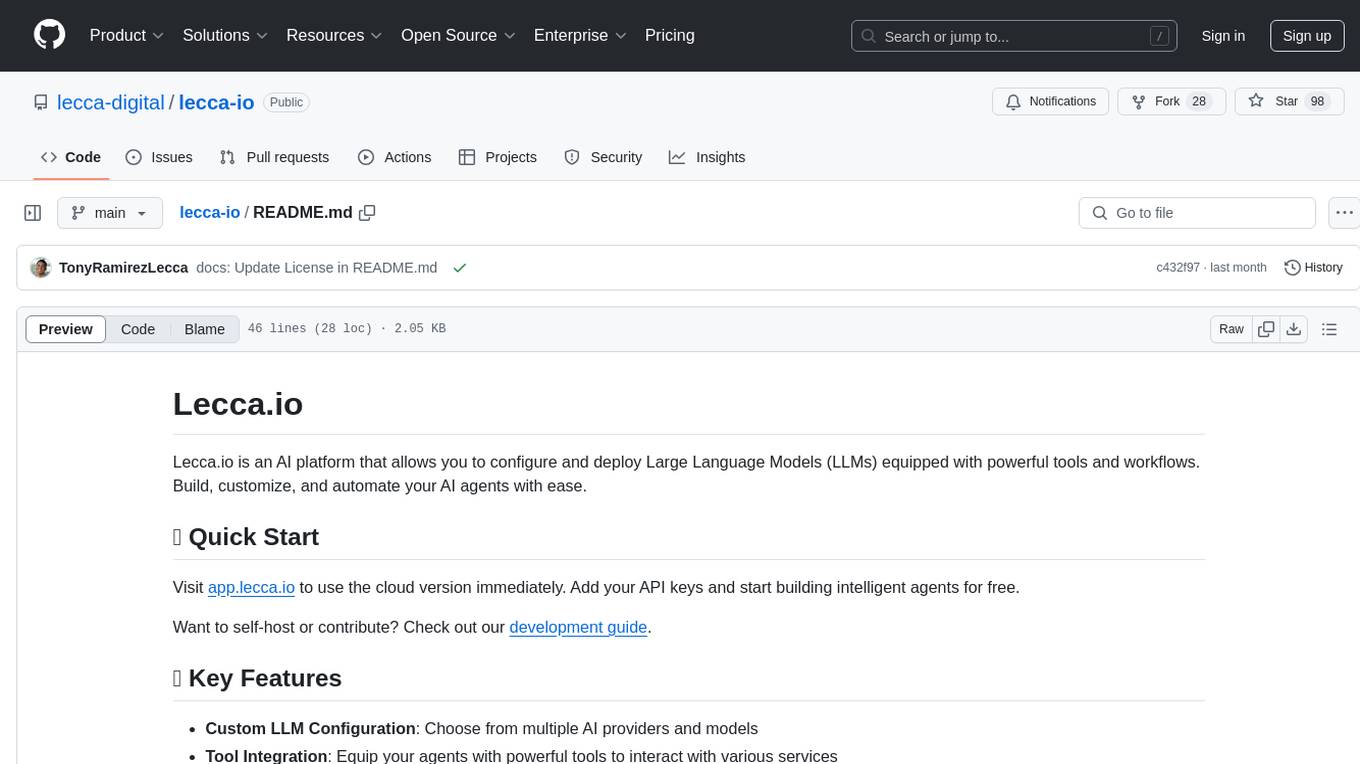
Task: Download the raw file
Action: (x=1294, y=329)
